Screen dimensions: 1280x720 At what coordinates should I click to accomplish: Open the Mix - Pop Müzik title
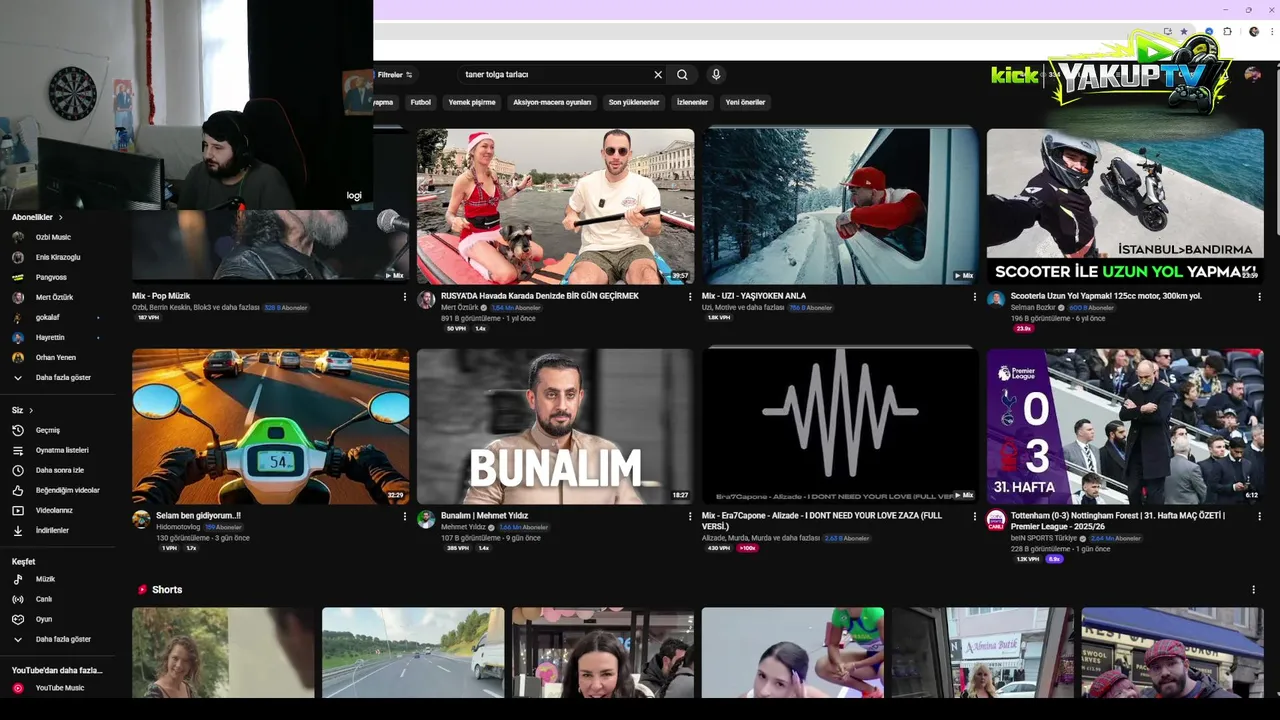coord(161,296)
